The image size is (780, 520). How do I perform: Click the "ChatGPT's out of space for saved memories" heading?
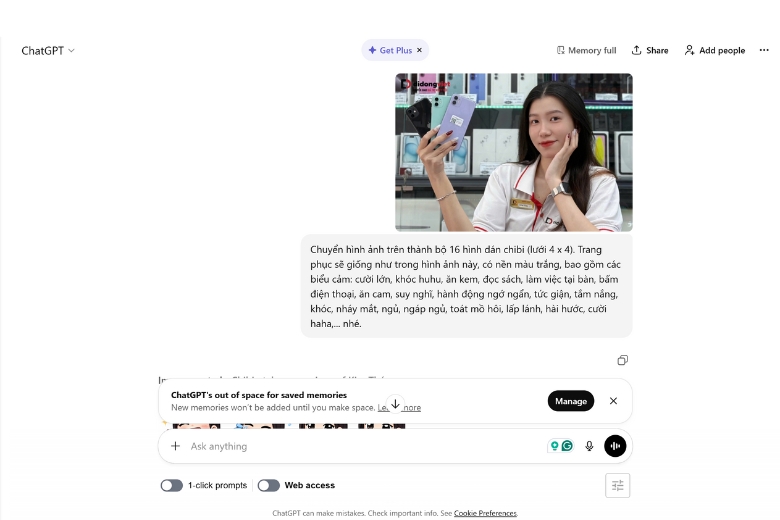(259, 395)
